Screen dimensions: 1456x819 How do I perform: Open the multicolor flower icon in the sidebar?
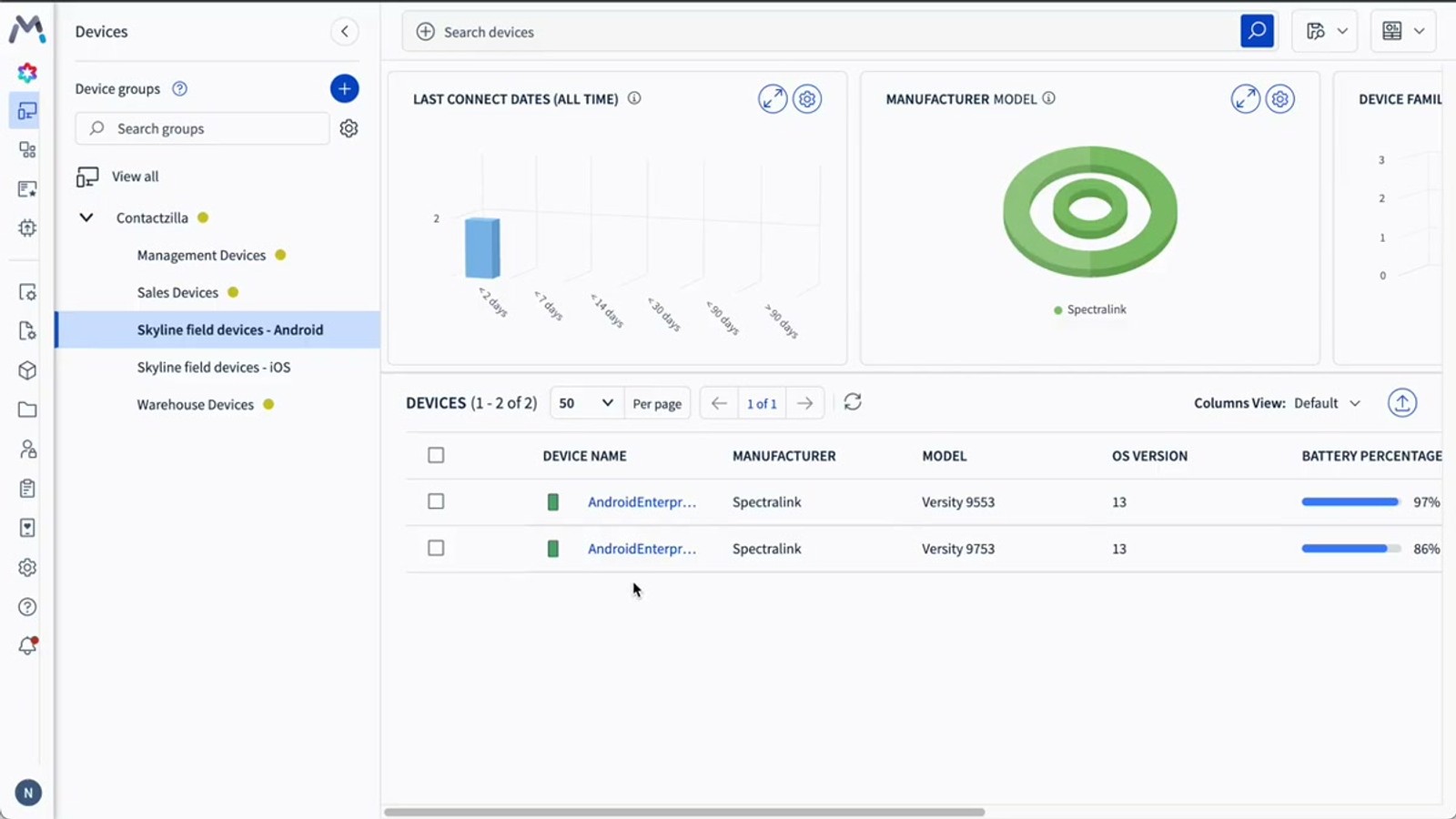(x=27, y=72)
